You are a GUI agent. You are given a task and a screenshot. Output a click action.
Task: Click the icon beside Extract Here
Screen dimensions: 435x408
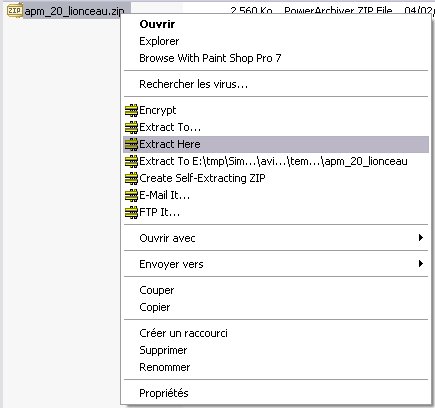click(131, 144)
